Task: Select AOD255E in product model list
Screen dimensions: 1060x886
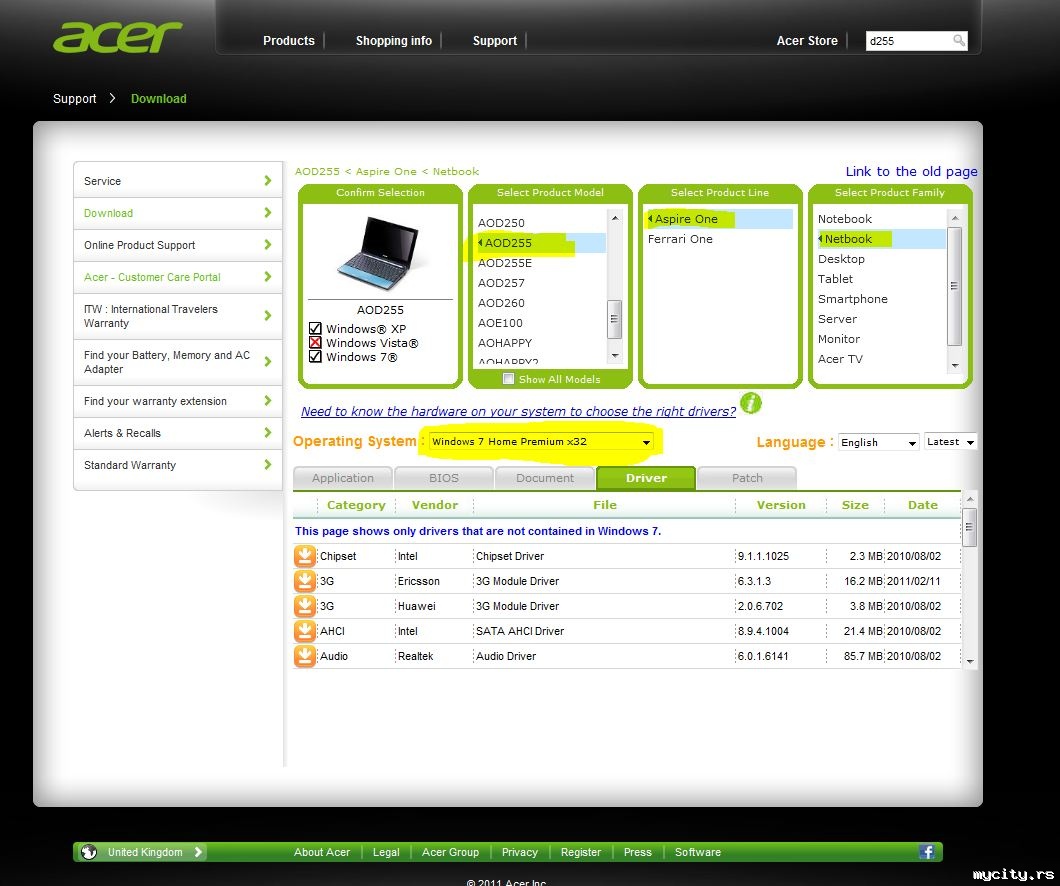Action: 504,263
